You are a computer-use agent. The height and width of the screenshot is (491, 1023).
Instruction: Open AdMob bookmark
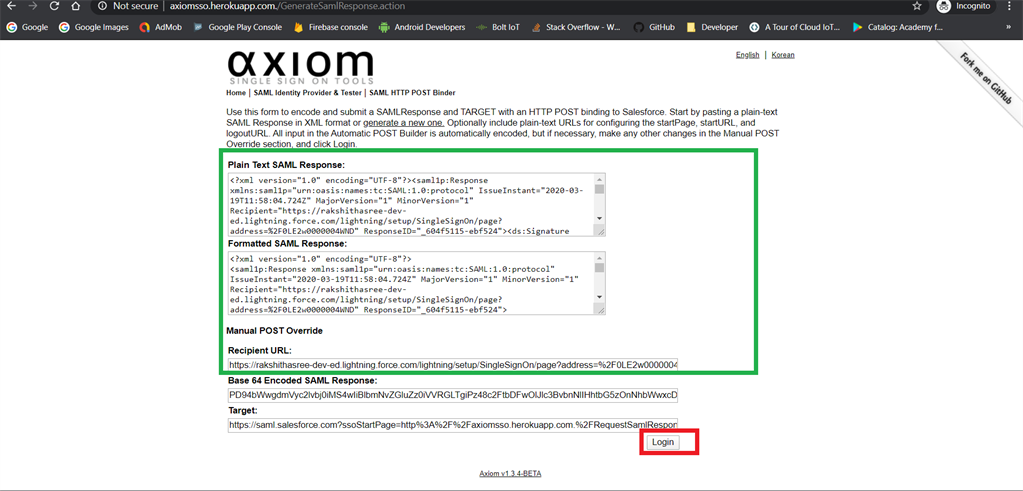click(x=160, y=27)
